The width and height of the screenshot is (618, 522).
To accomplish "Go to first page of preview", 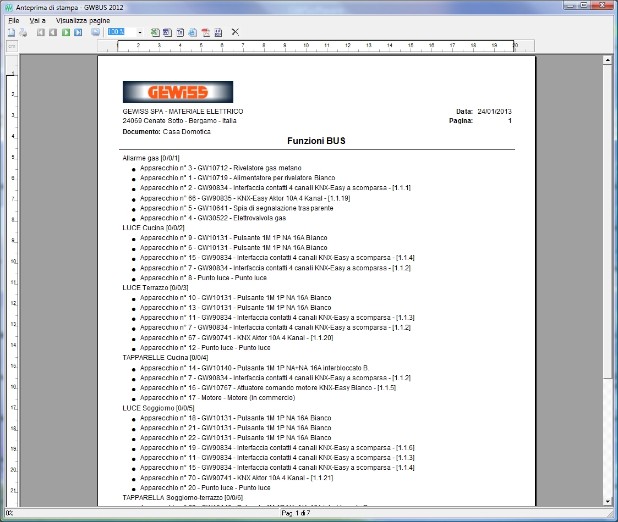I will coord(41,32).
